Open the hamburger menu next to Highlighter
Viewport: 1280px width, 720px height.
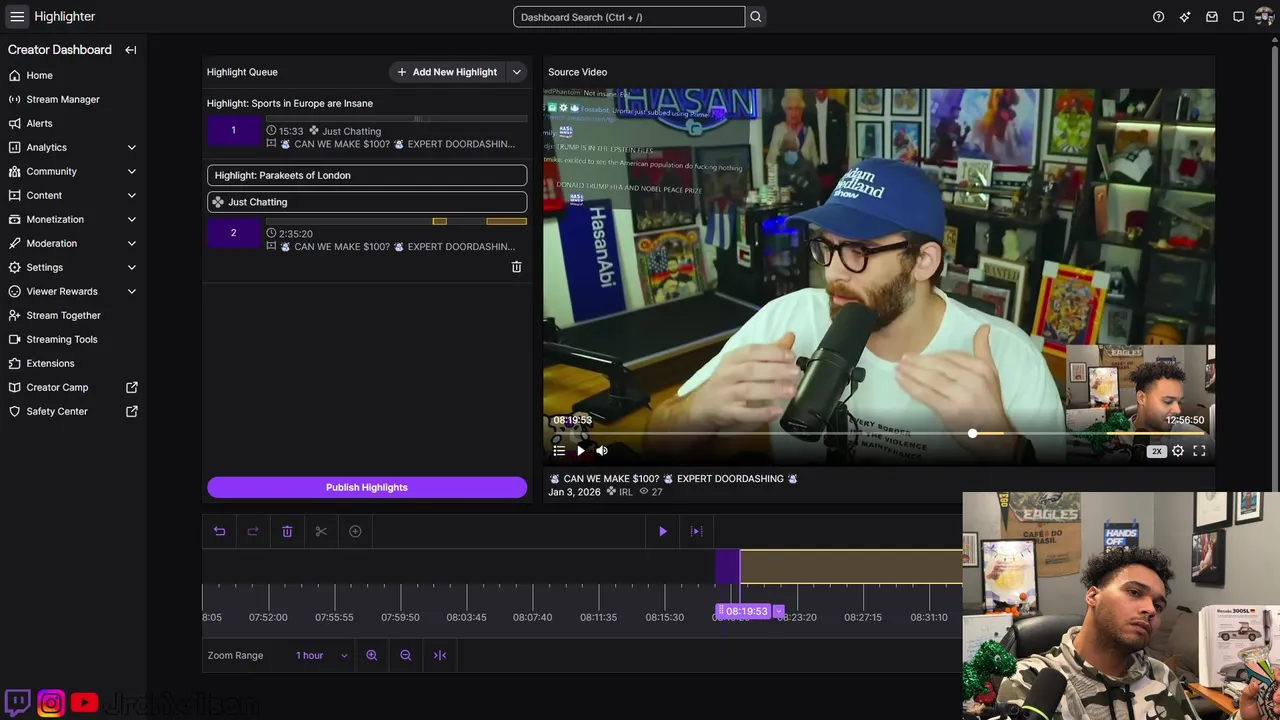pos(17,17)
